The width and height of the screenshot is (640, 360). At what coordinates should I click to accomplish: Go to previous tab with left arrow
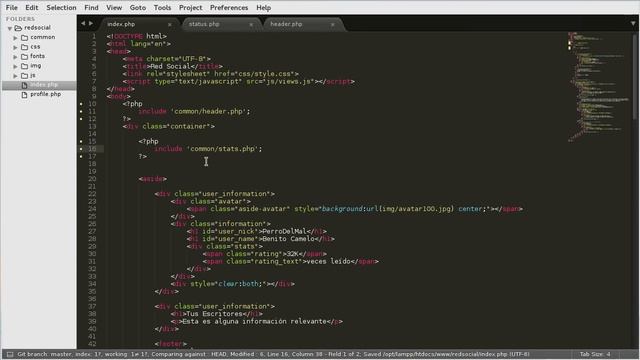coord(83,24)
